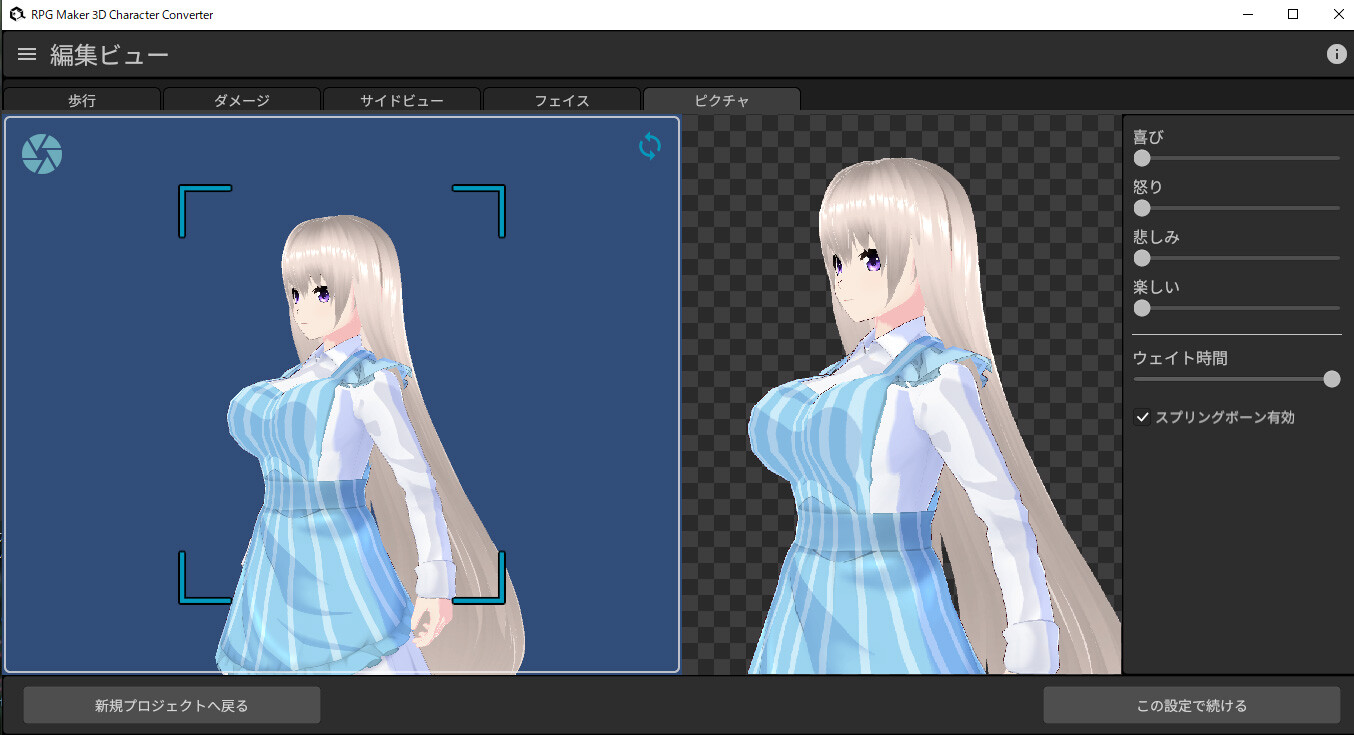Click the 悲しみ slider handle

point(1141,258)
